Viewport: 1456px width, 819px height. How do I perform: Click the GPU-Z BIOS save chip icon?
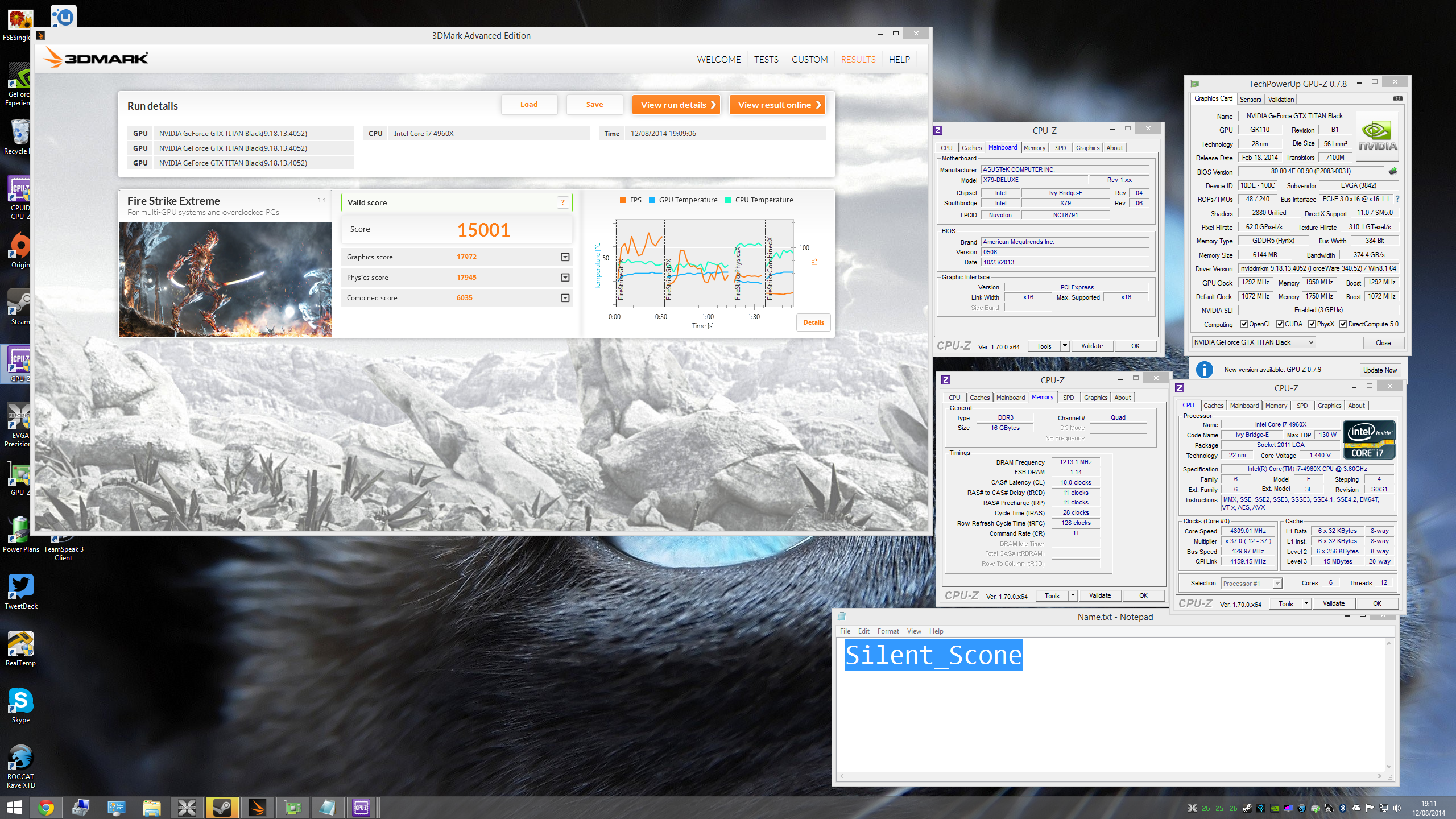(1392, 171)
